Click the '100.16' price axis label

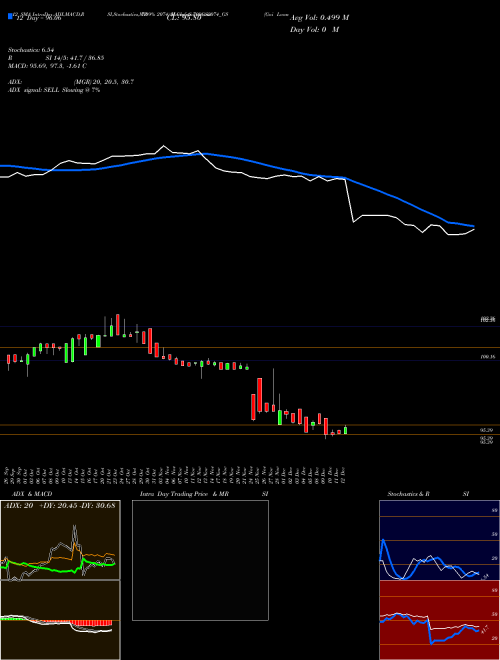pyautogui.click(x=487, y=357)
